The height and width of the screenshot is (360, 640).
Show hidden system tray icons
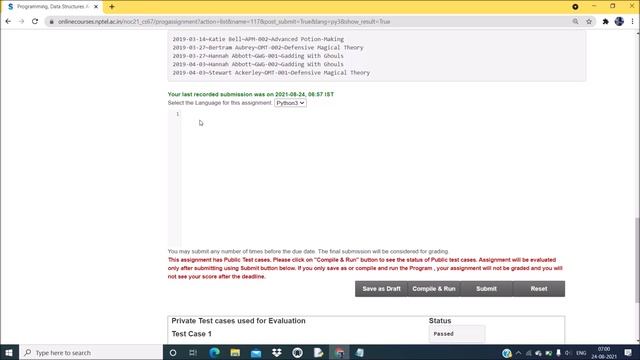pos(518,353)
